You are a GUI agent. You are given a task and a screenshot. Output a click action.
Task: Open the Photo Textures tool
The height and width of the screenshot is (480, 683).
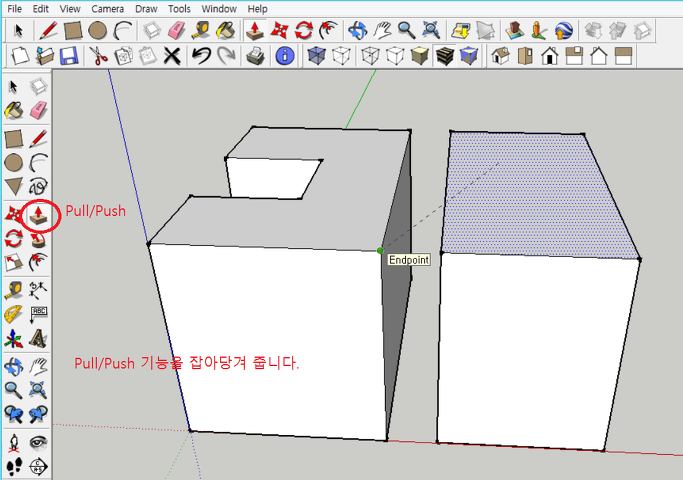tap(539, 30)
